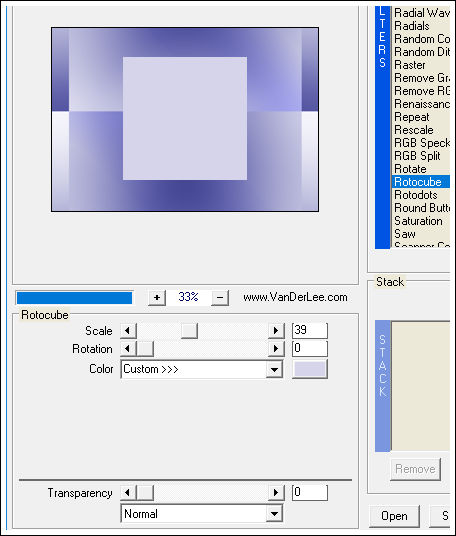Click the zoom out minus button
This screenshot has height=536, width=456.
[220, 297]
